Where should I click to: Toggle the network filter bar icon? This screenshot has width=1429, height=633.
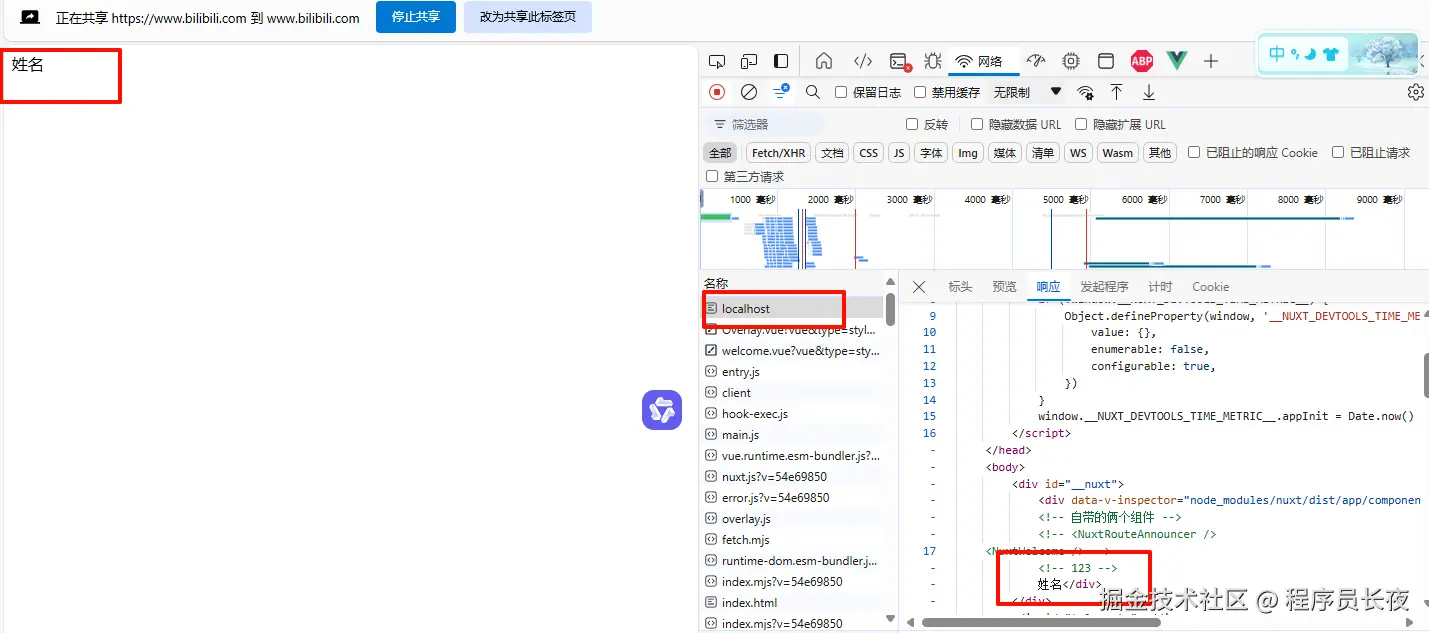point(781,92)
